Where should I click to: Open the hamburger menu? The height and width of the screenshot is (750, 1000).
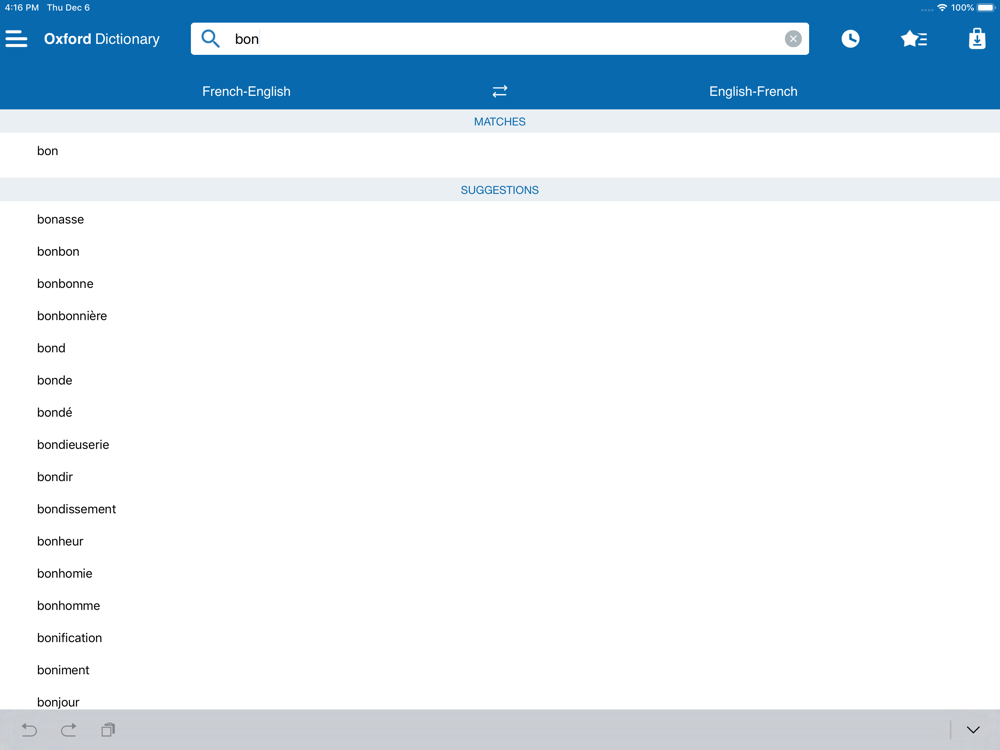(x=17, y=39)
